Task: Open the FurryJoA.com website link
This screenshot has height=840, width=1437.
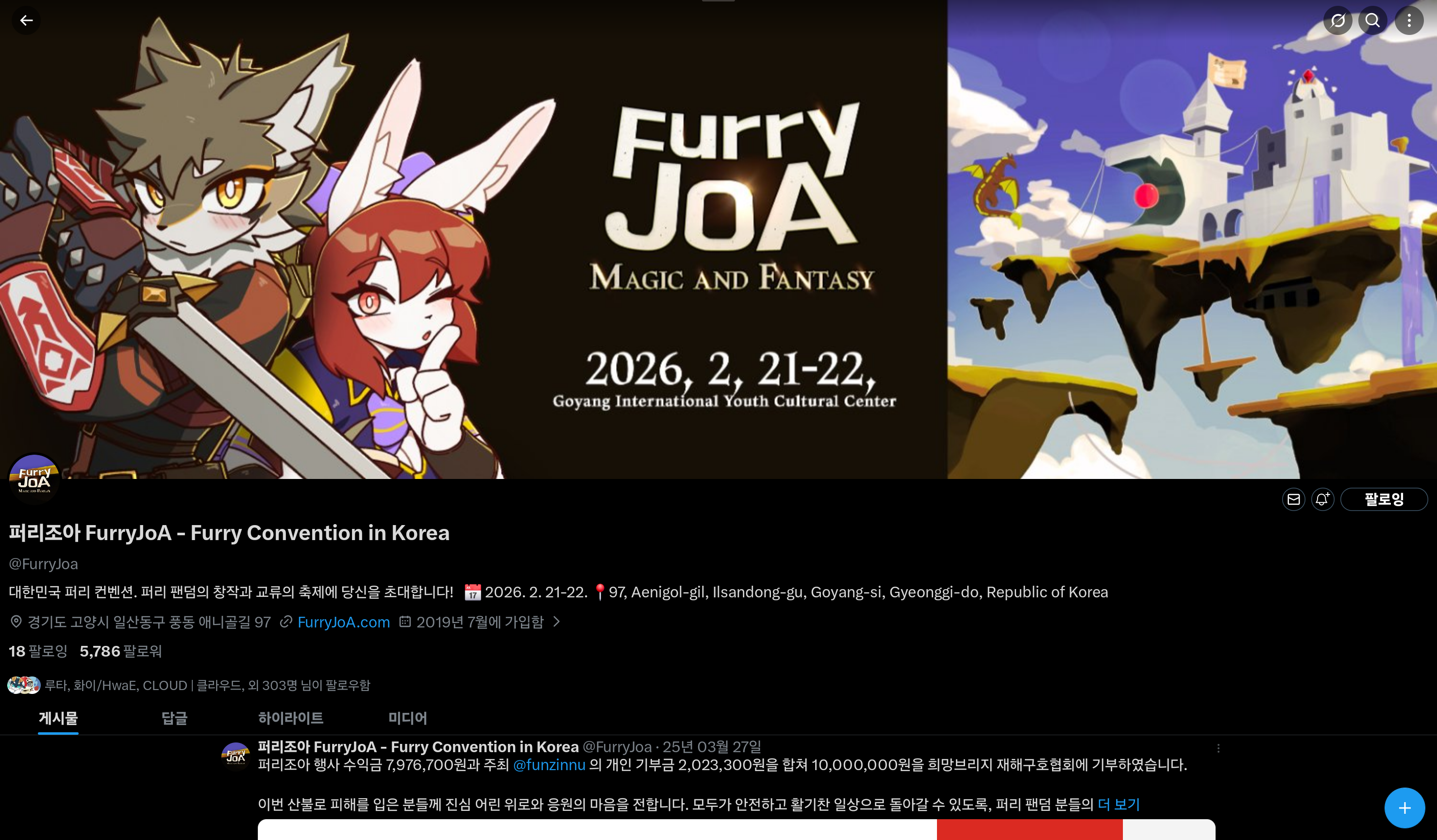Action: (343, 622)
